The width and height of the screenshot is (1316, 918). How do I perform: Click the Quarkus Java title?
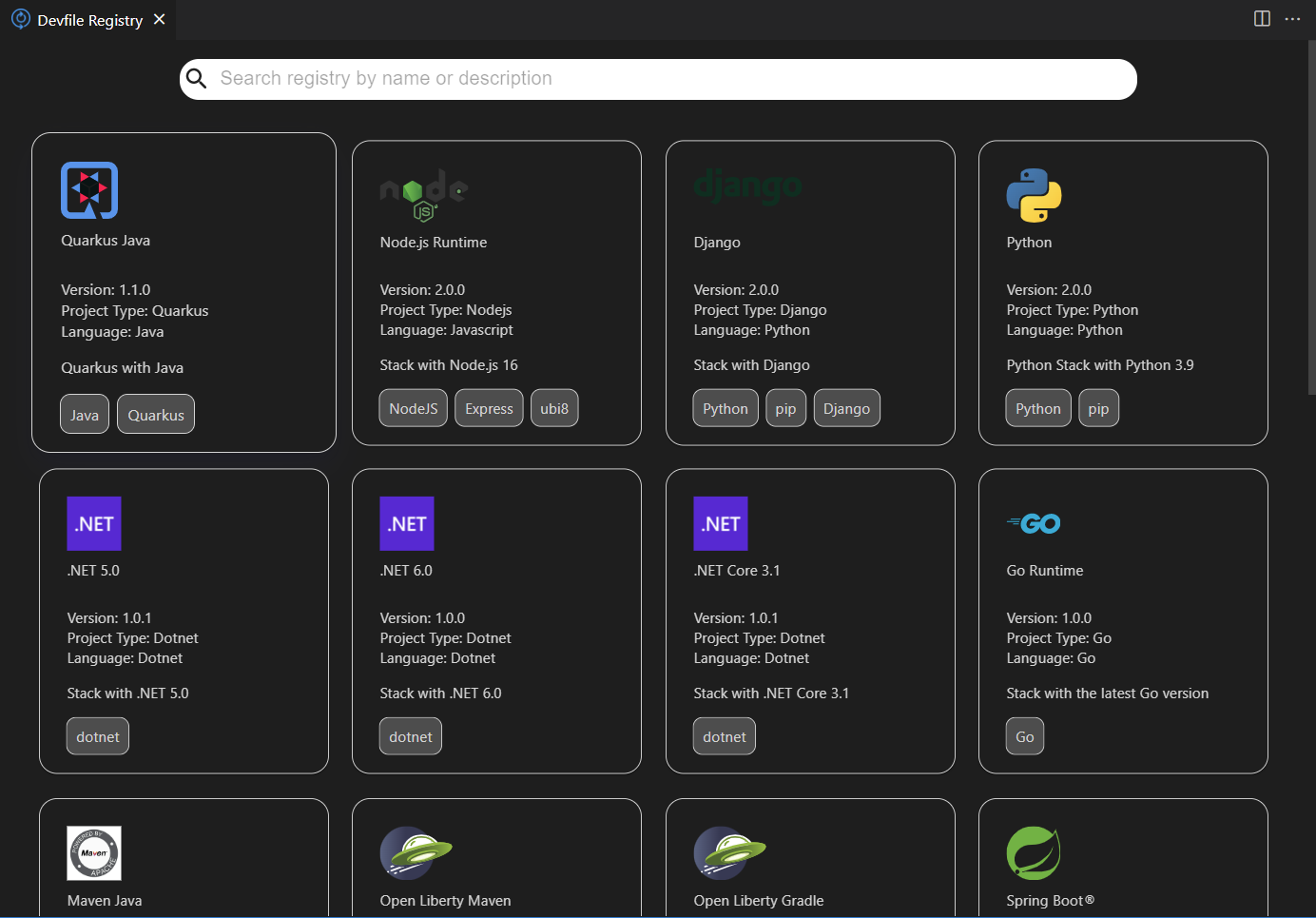pyautogui.click(x=106, y=241)
